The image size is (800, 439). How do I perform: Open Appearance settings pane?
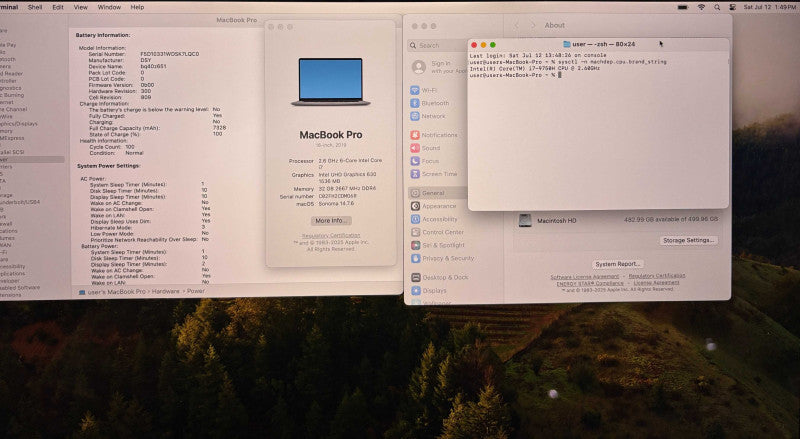pyautogui.click(x=434, y=206)
